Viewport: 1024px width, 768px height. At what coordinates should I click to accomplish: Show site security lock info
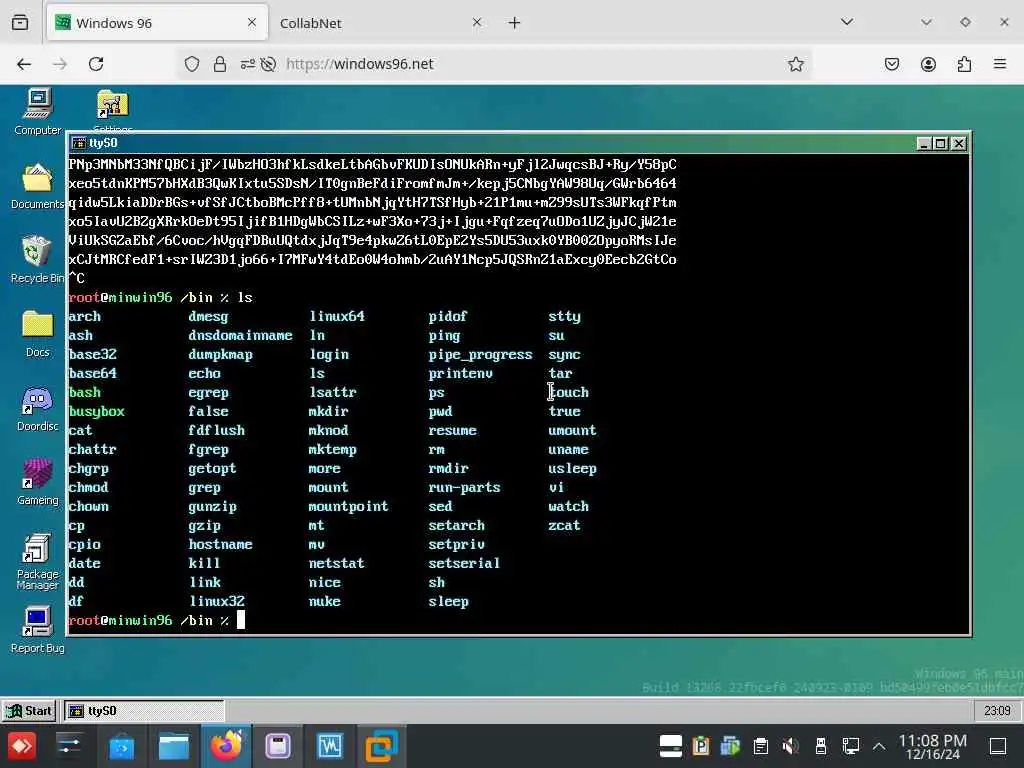coord(220,64)
